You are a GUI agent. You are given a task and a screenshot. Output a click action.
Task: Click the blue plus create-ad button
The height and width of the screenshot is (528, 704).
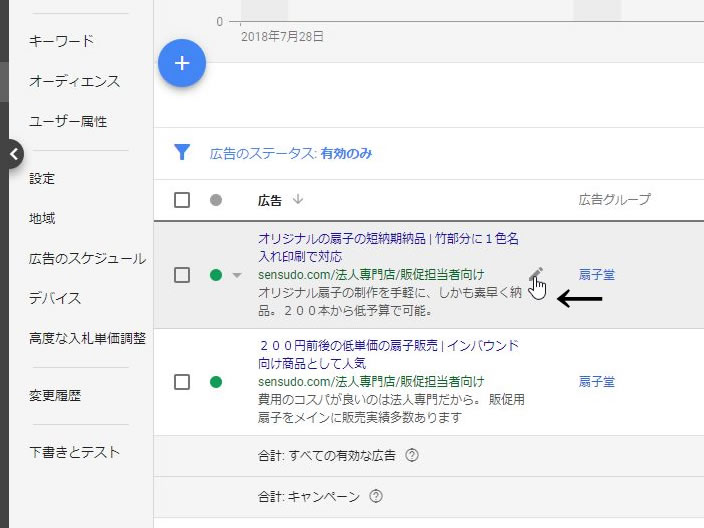[182, 63]
